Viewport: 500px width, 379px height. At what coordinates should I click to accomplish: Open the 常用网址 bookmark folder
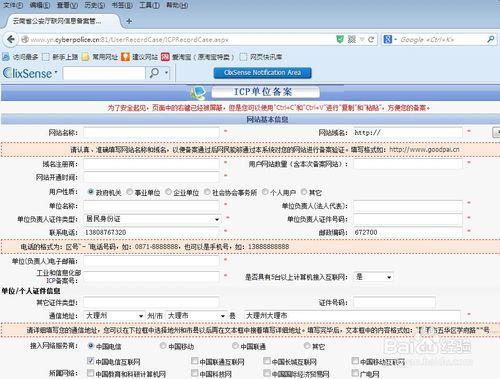[x=100, y=57]
